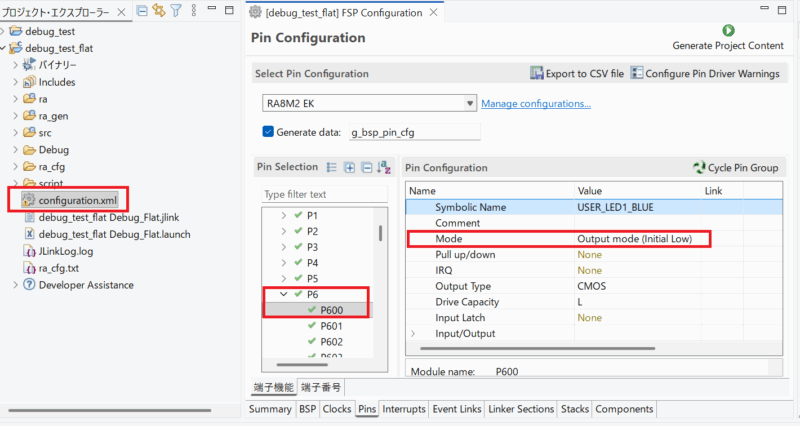Click the Drive Capacity L value

click(x=580, y=302)
